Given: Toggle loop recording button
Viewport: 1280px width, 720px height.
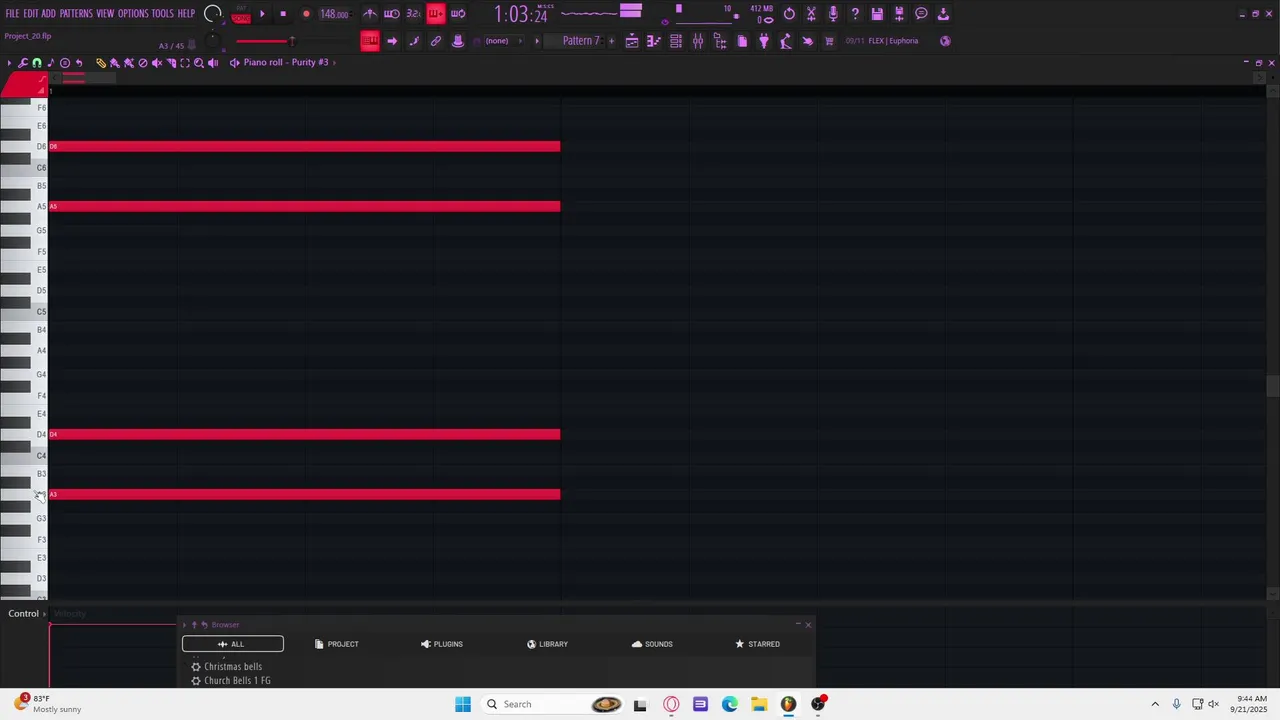Looking at the screenshot, I should (458, 14).
